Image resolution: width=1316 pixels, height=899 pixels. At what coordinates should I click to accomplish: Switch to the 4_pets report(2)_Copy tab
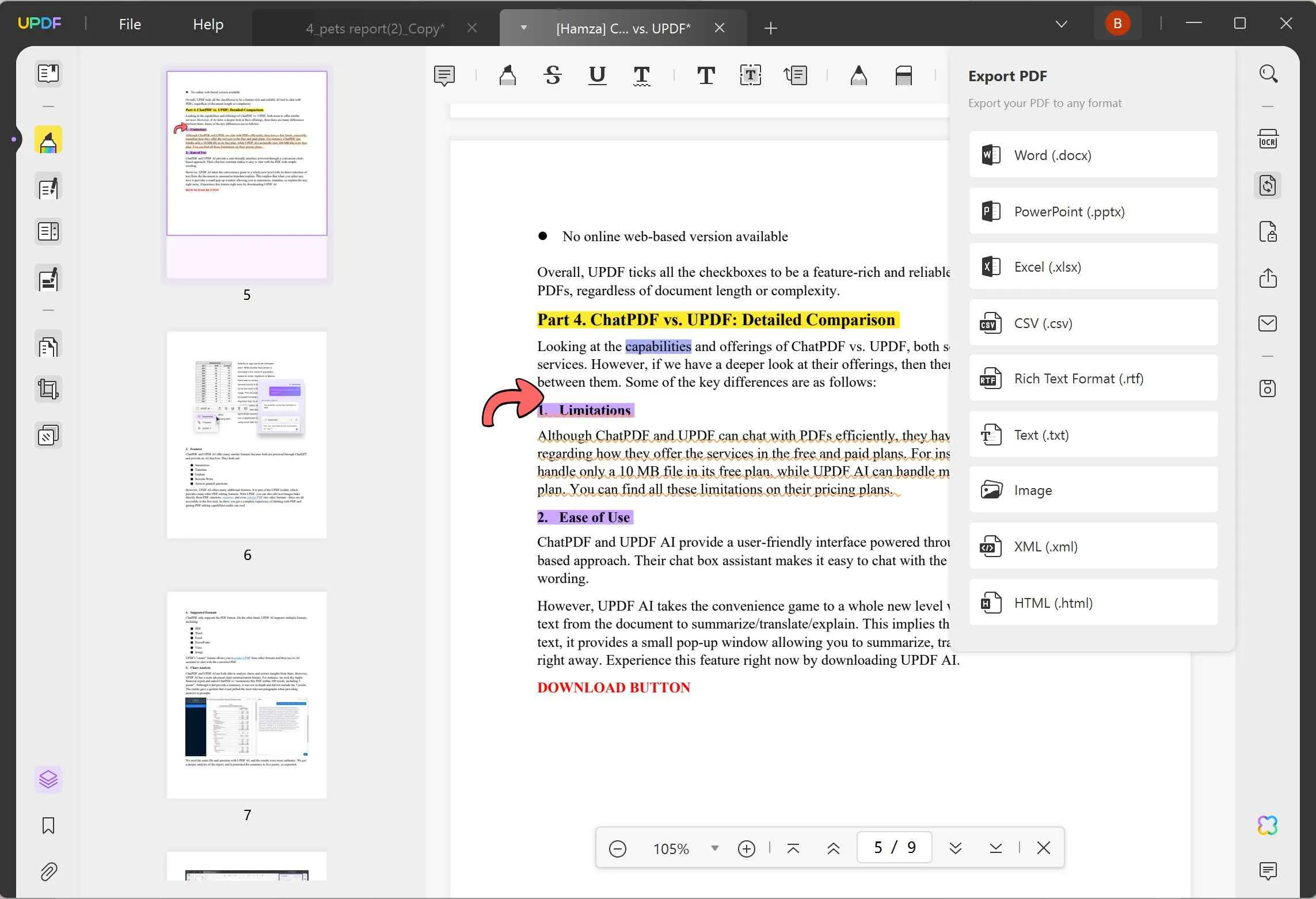tap(376, 27)
